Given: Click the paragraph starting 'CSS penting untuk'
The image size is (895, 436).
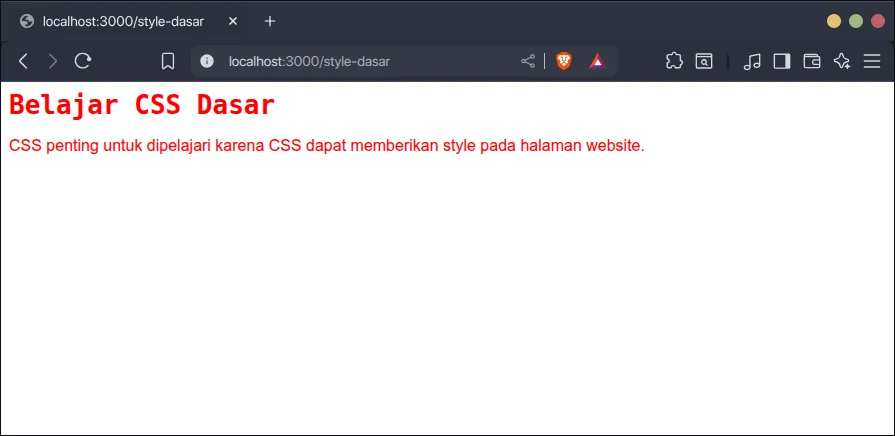Looking at the screenshot, I should [x=326, y=146].
